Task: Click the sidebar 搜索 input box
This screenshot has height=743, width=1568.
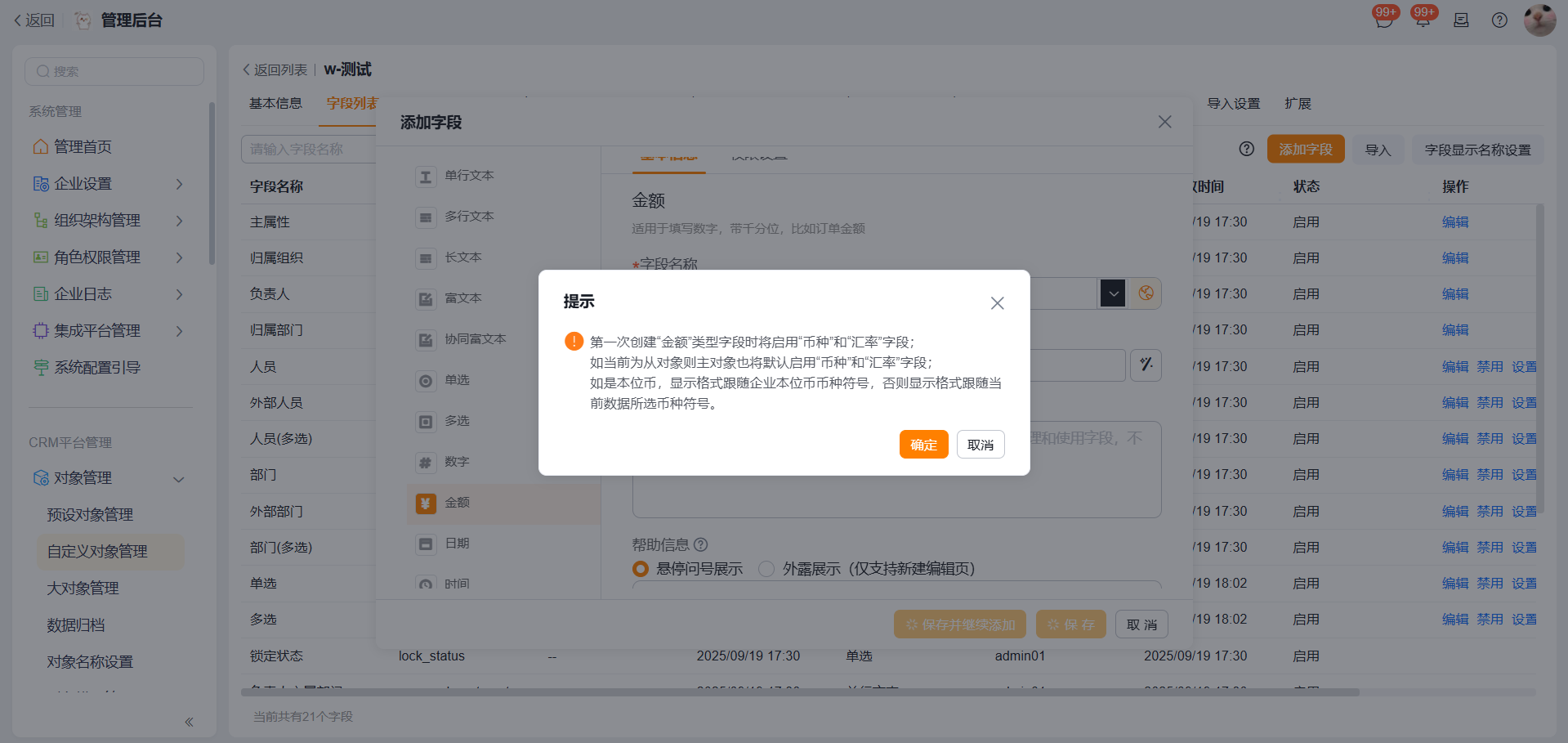Action: [x=114, y=72]
